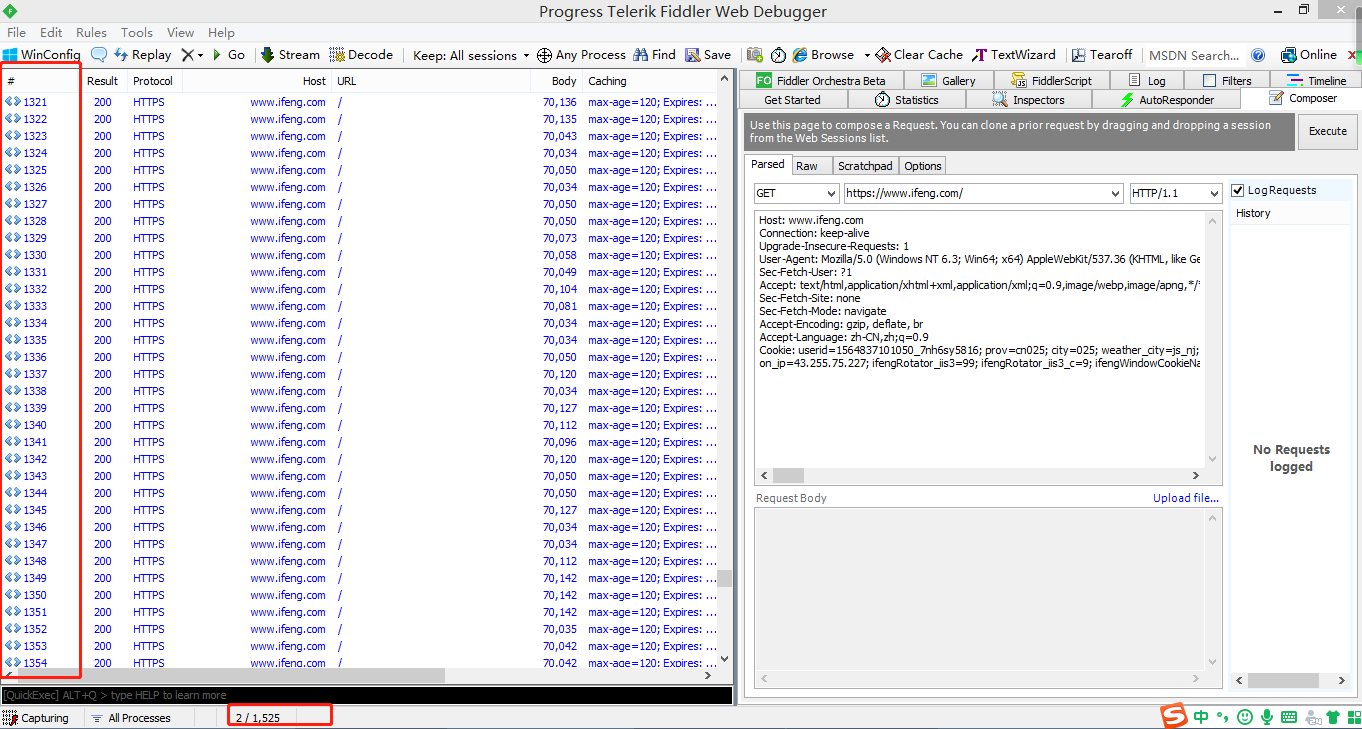Open the Sogou toolbox grid icon
Viewport: 1362px width, 729px height.
(x=1352, y=716)
